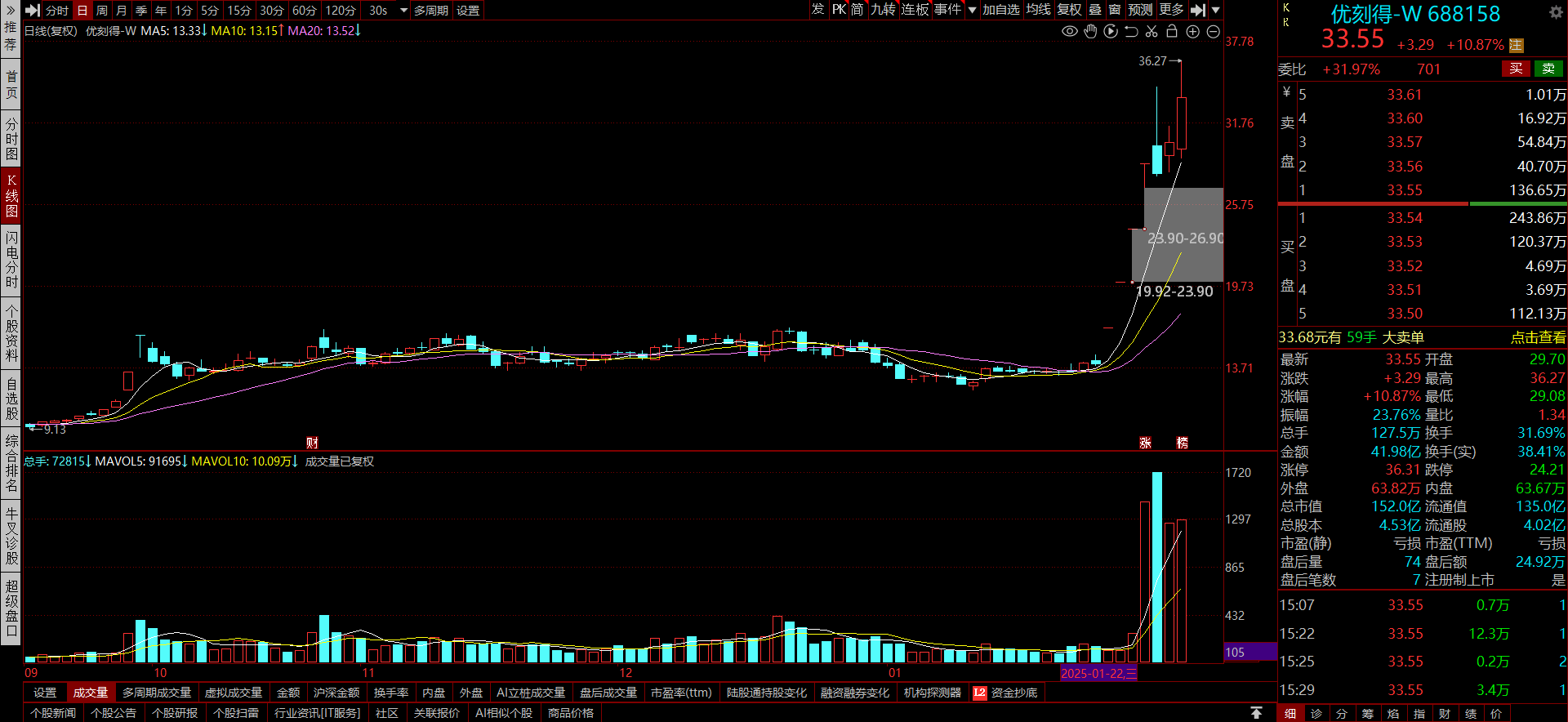1568x722 pixels.
Task: Click the 财 marker on chart bottom
Action: tap(312, 443)
